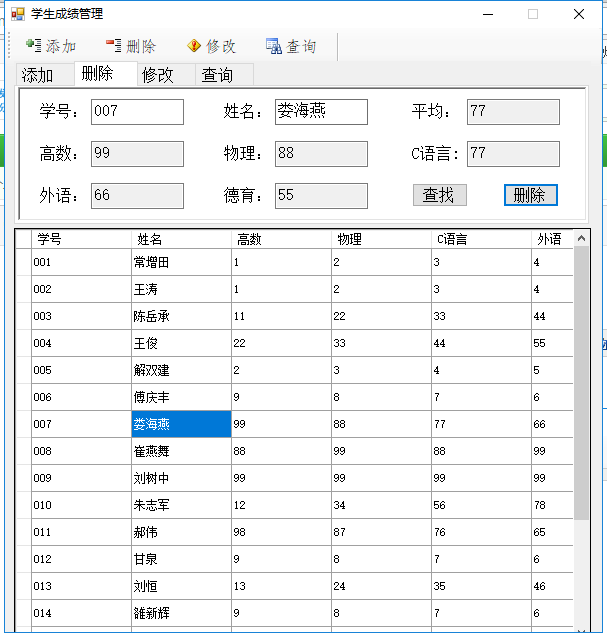Click the scroll-up arrow of the grid
The height and width of the screenshot is (637, 607).
click(x=581, y=238)
